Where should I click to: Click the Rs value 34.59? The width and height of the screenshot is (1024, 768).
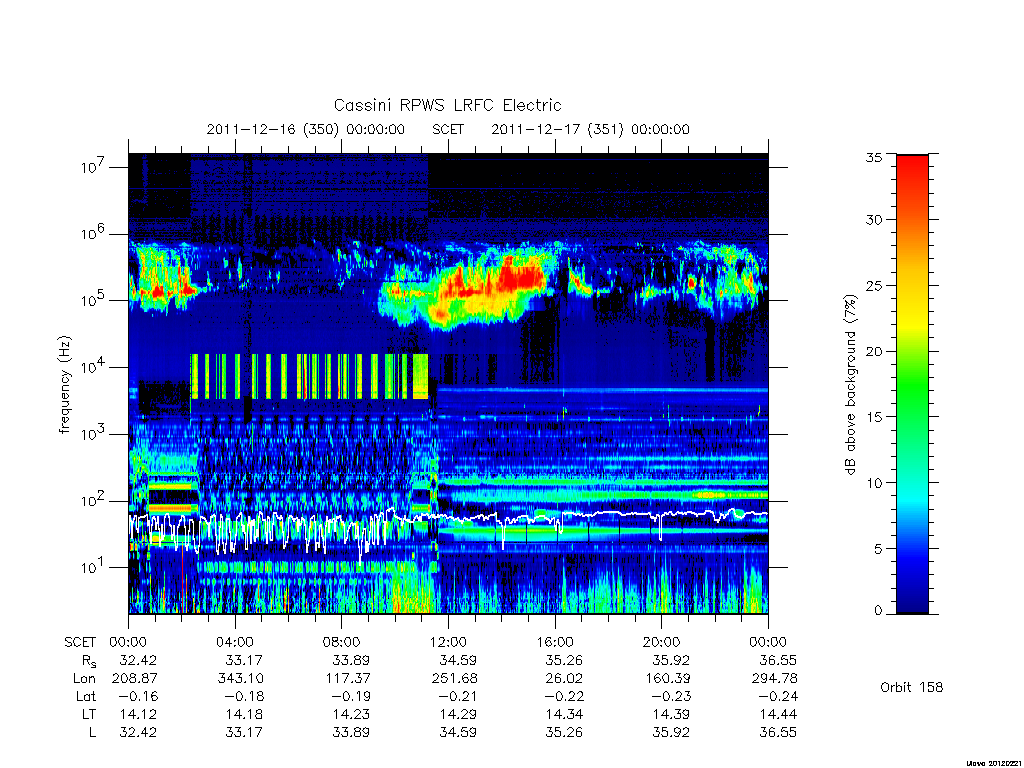(x=458, y=660)
